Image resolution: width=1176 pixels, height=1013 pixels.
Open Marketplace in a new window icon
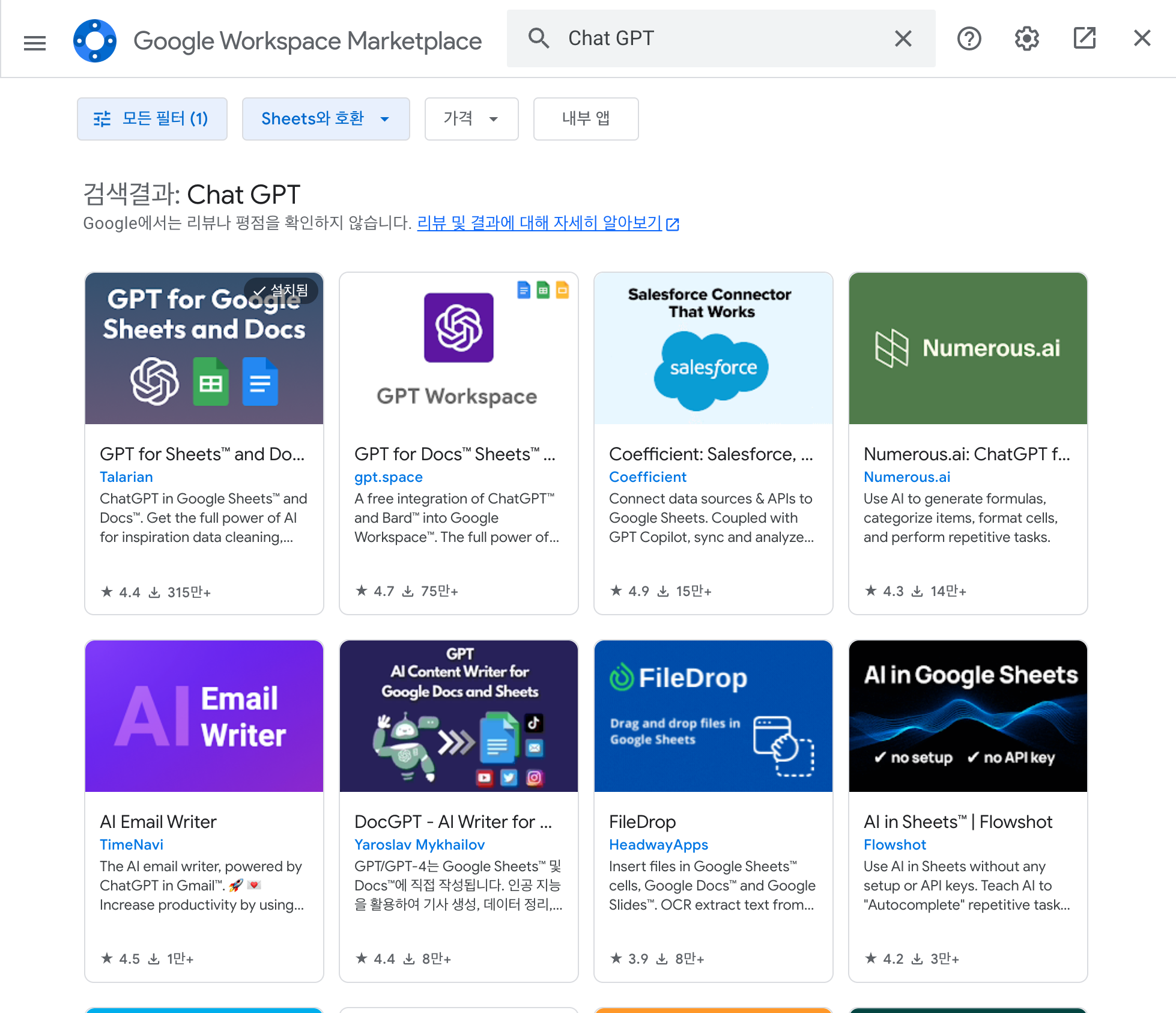tap(1084, 38)
